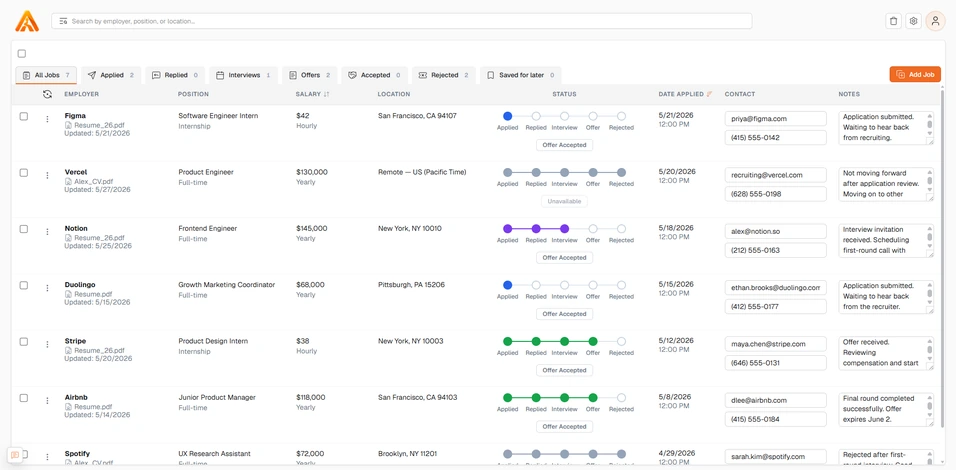Image resolution: width=956 pixels, height=470 pixels.
Task: Set Duolingo status to Interview
Action: pyautogui.click(x=565, y=285)
